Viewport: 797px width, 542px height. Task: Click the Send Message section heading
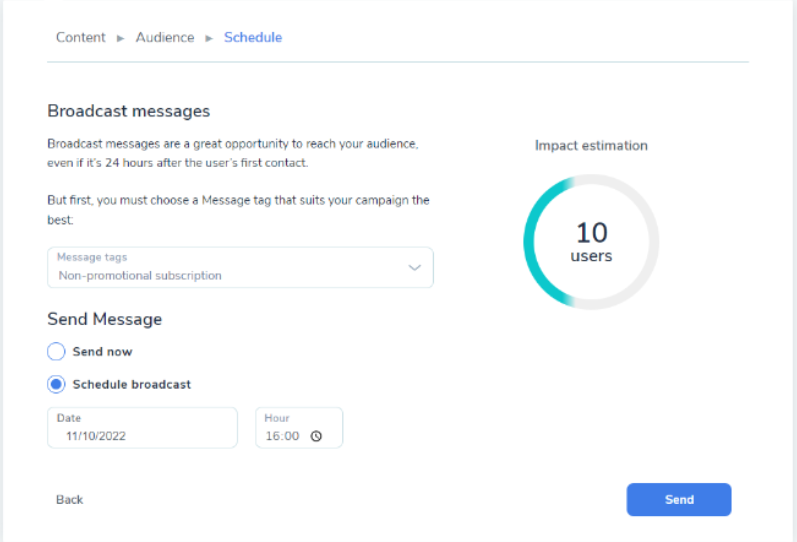tap(105, 319)
